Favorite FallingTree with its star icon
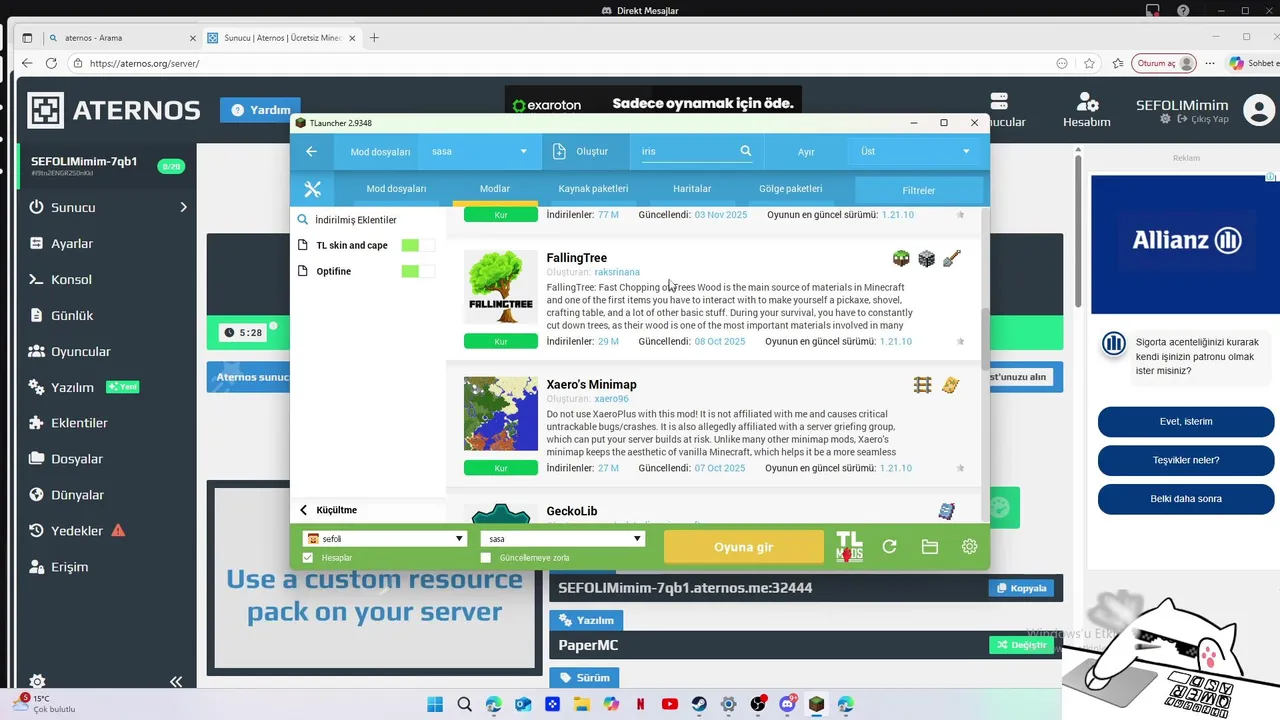The height and width of the screenshot is (720, 1280). (x=960, y=341)
